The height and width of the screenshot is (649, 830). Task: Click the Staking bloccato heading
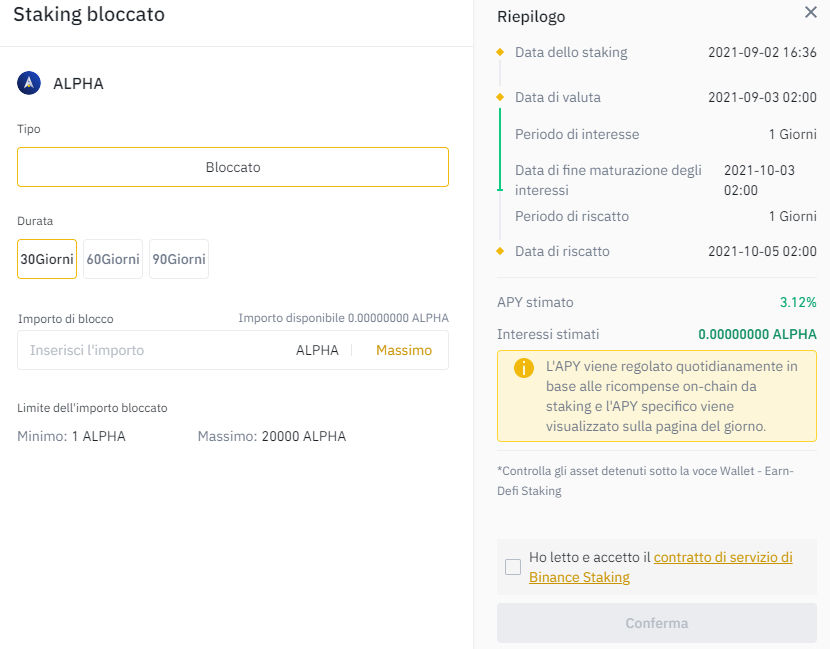click(89, 14)
